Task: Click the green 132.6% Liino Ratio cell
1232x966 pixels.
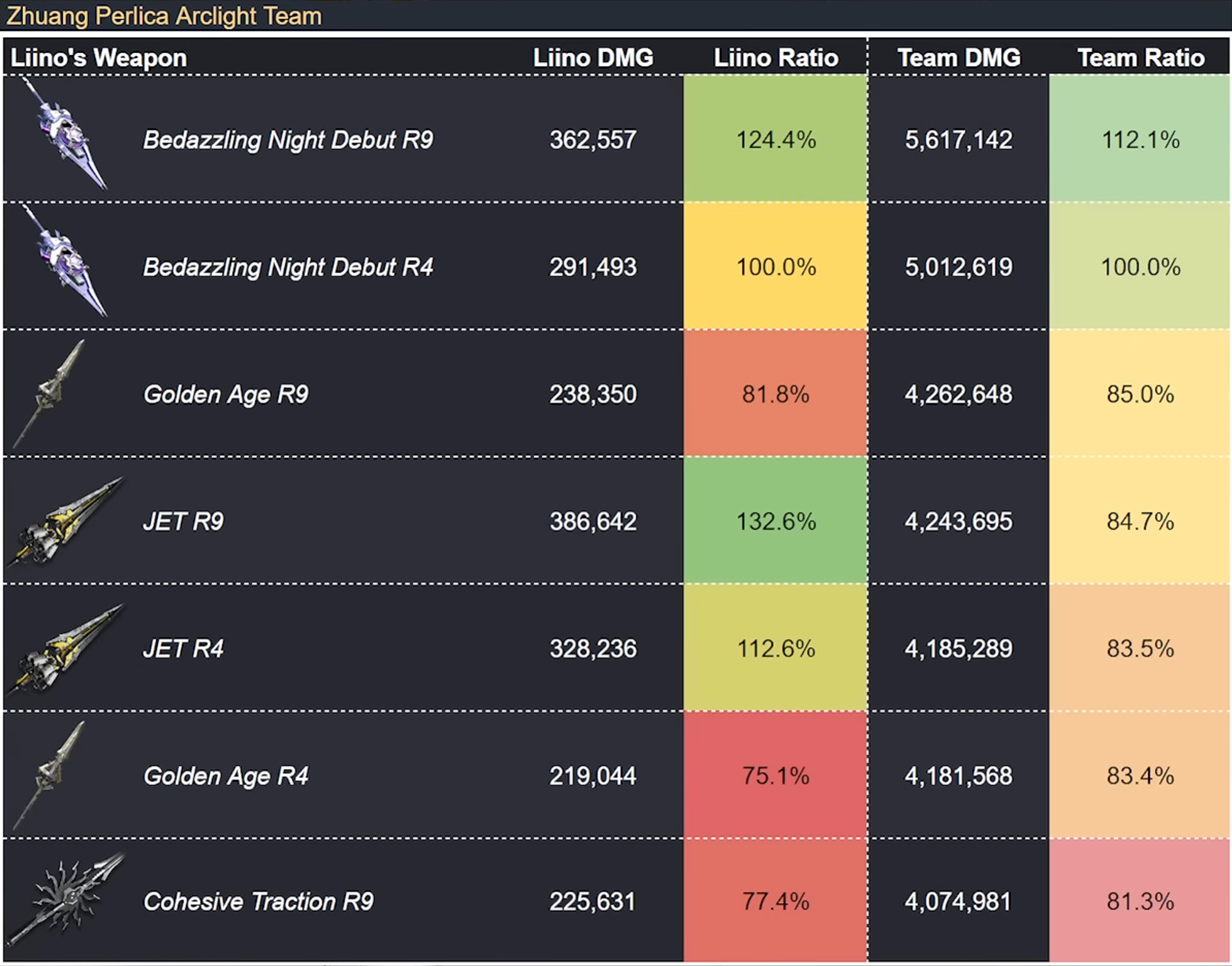Action: [776, 521]
